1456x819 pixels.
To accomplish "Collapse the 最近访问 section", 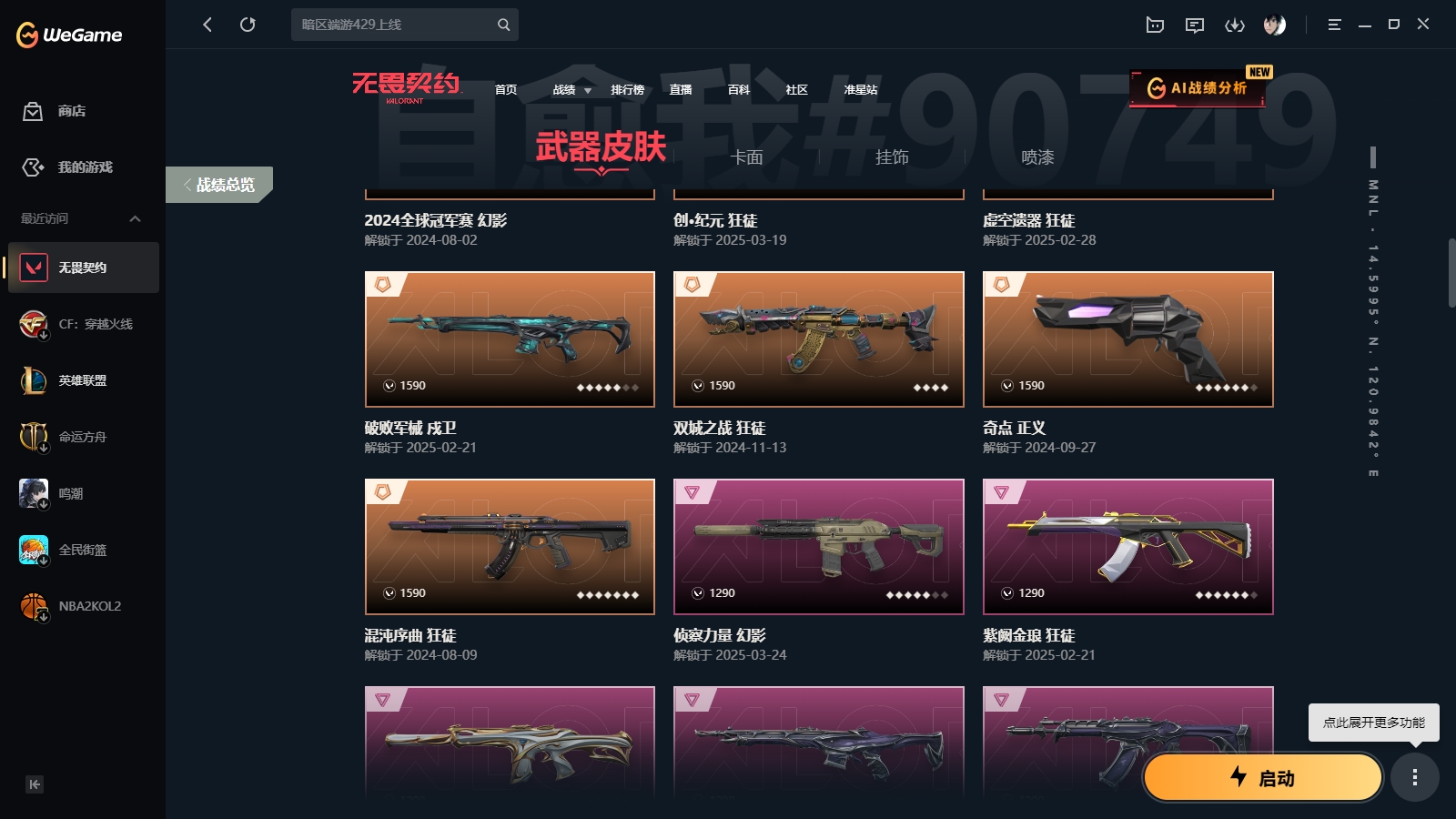I will coord(135,218).
